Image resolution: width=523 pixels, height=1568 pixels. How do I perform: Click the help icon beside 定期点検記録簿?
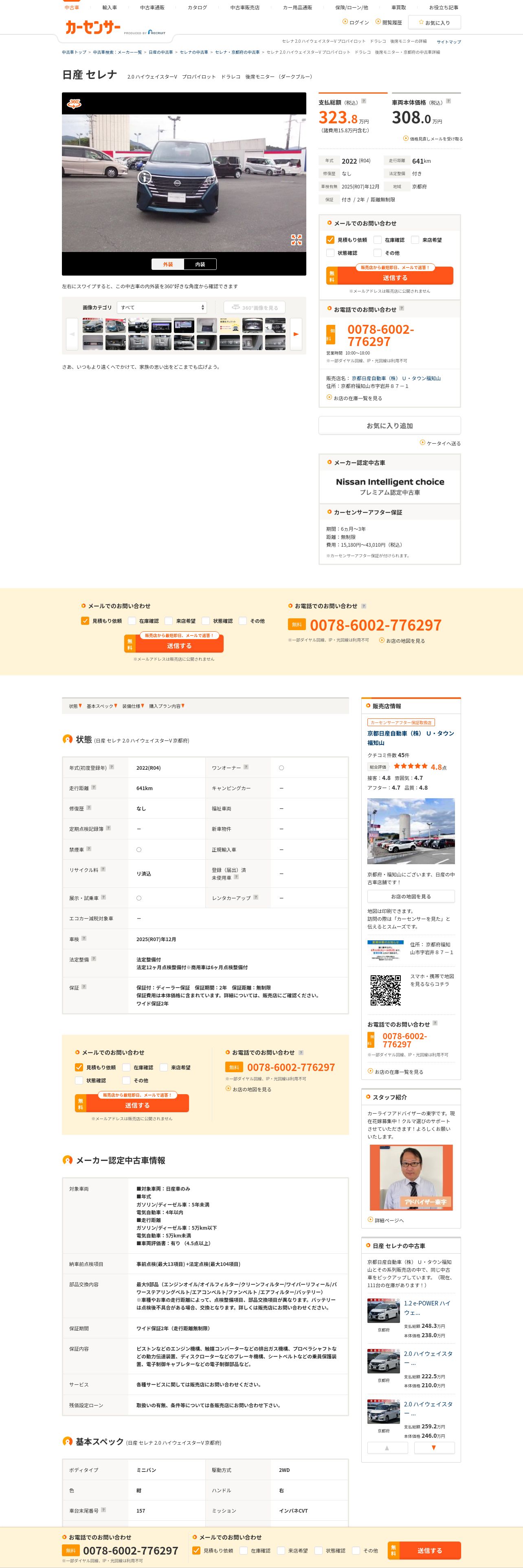point(108,828)
